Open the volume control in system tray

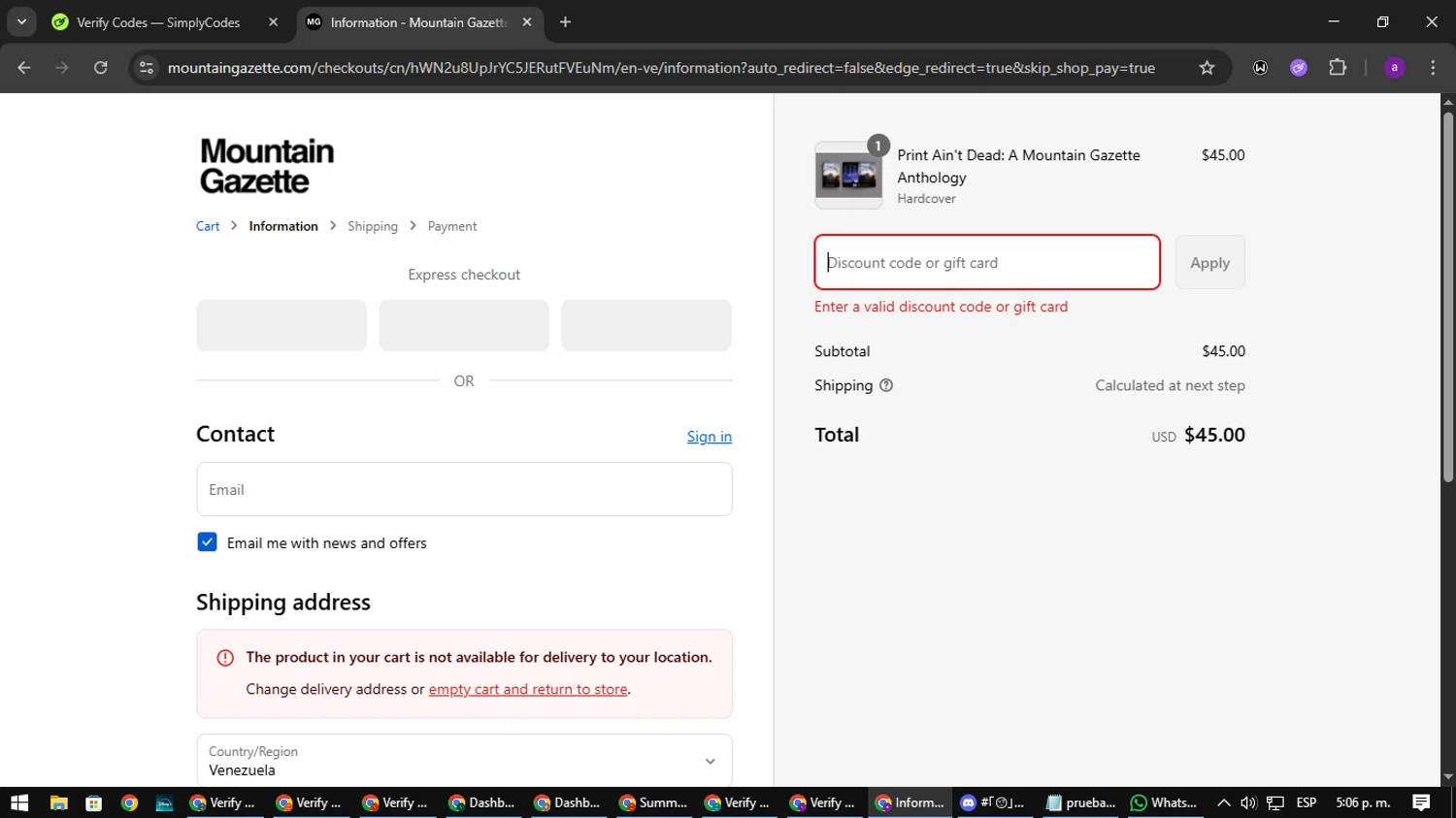[x=1248, y=802]
